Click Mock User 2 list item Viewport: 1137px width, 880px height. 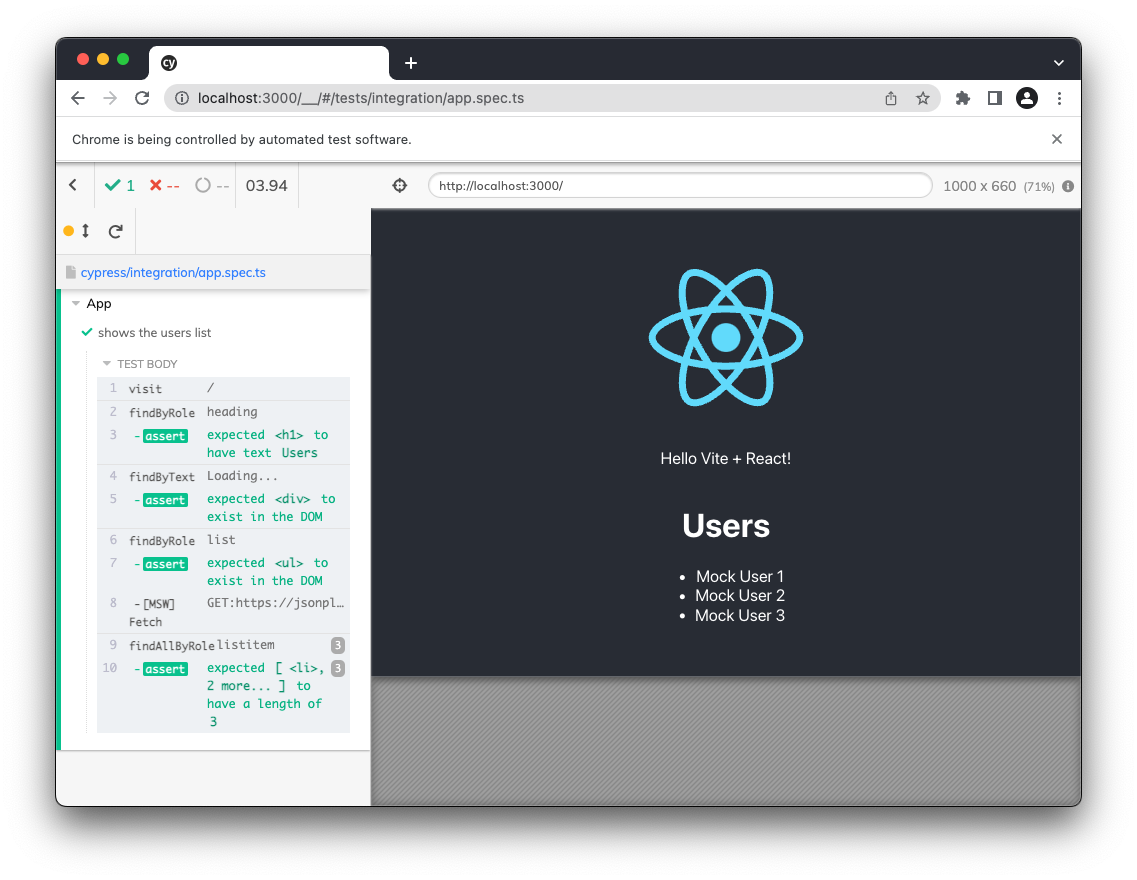pos(740,596)
